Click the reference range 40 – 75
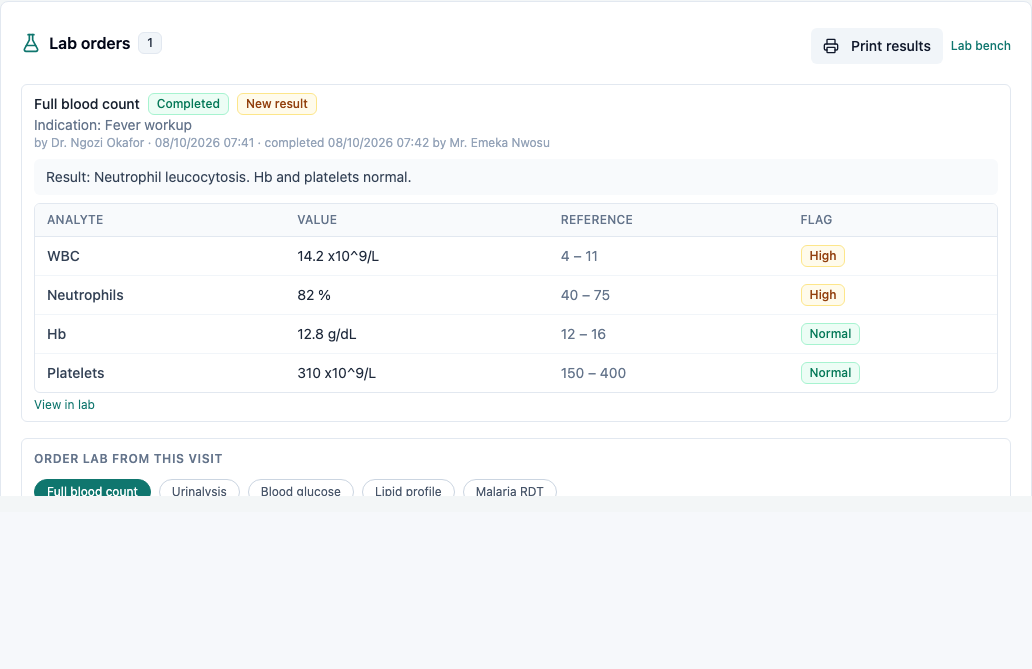 coord(585,295)
